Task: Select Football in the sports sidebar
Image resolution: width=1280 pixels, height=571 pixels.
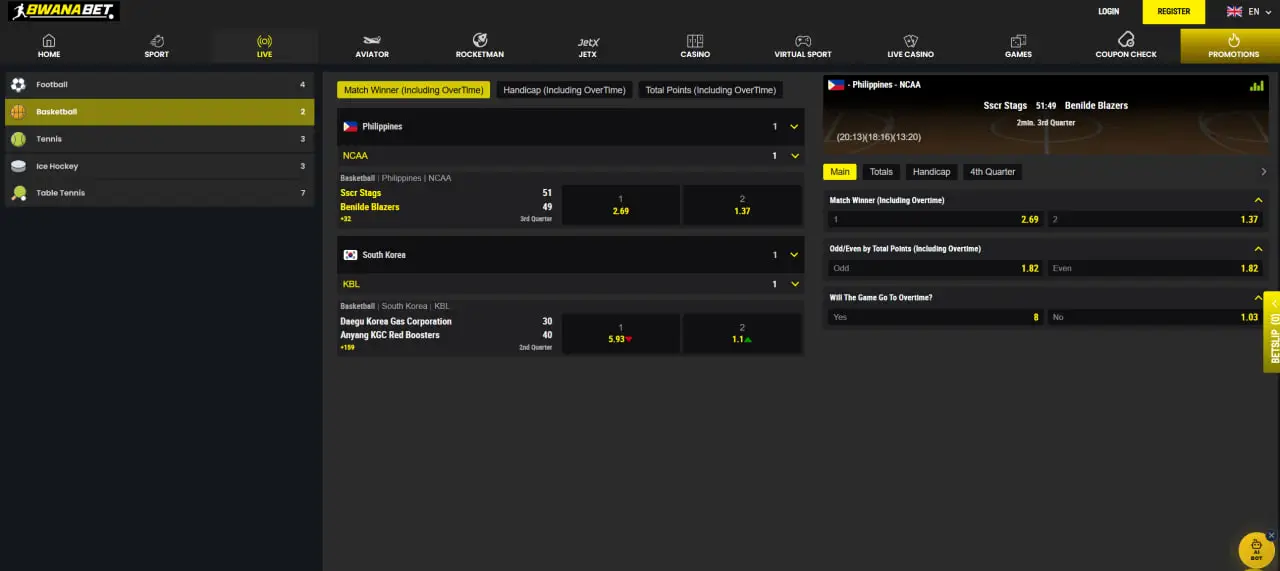Action: pyautogui.click(x=160, y=85)
